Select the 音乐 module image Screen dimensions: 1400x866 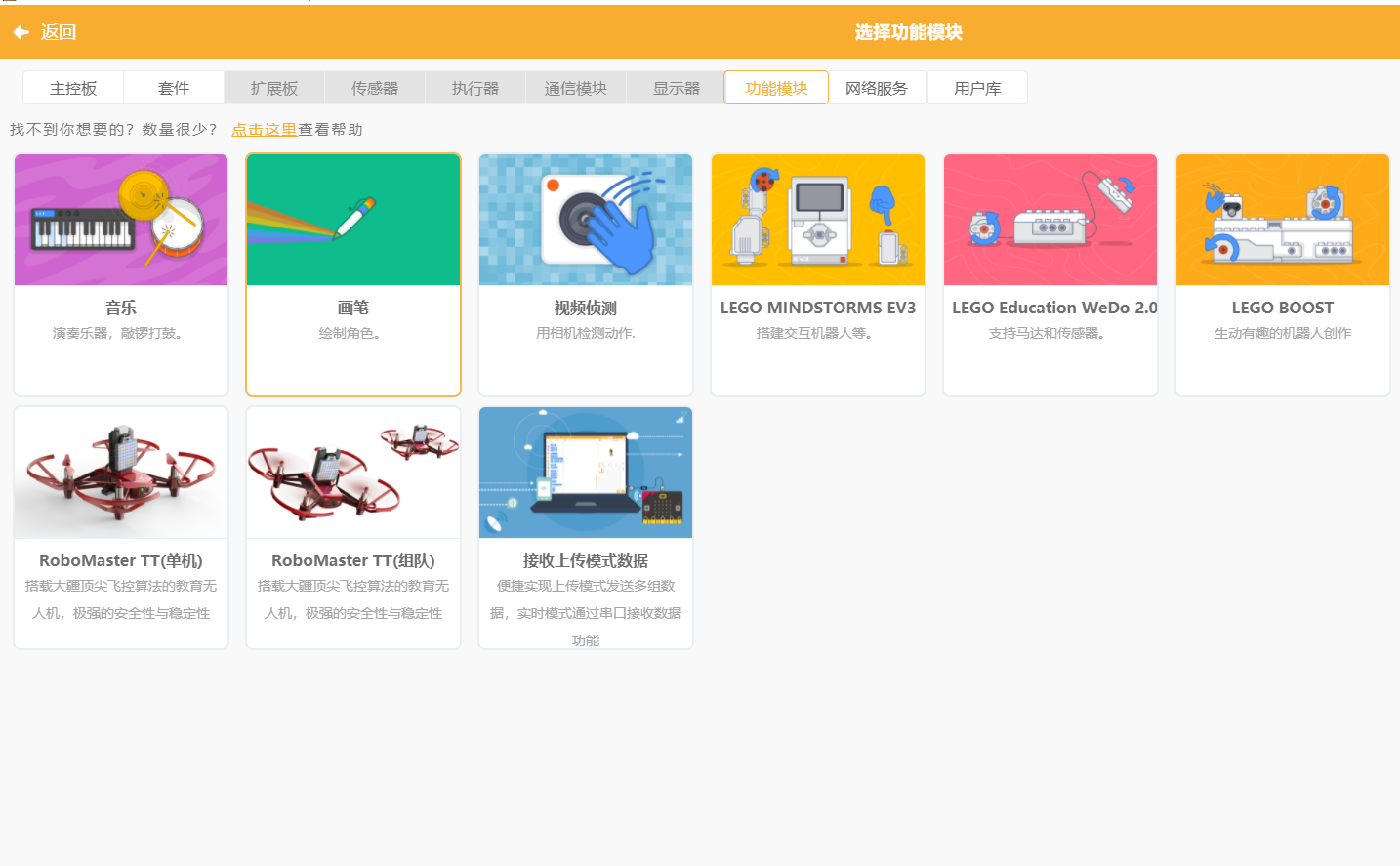coord(121,220)
